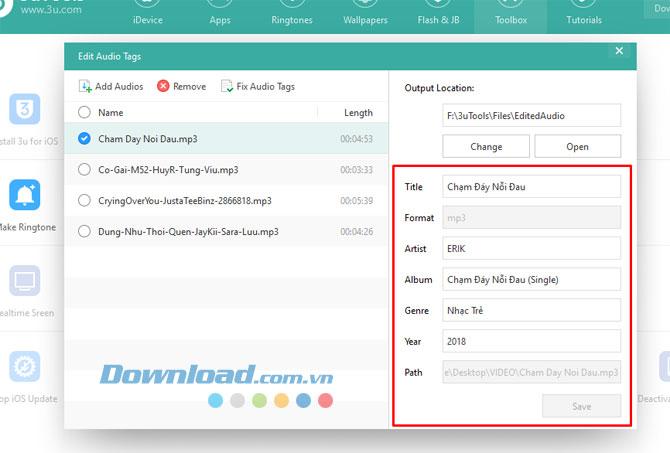Go to the Flash & JB tab
Screen dimensions: 670x453
(438, 19)
